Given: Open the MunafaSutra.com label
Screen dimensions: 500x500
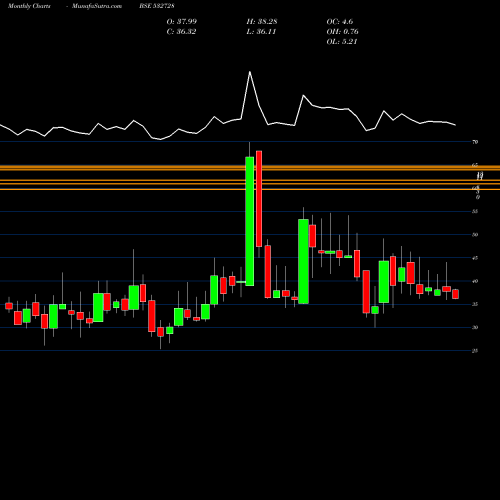Looking at the screenshot, I should 97,6.
